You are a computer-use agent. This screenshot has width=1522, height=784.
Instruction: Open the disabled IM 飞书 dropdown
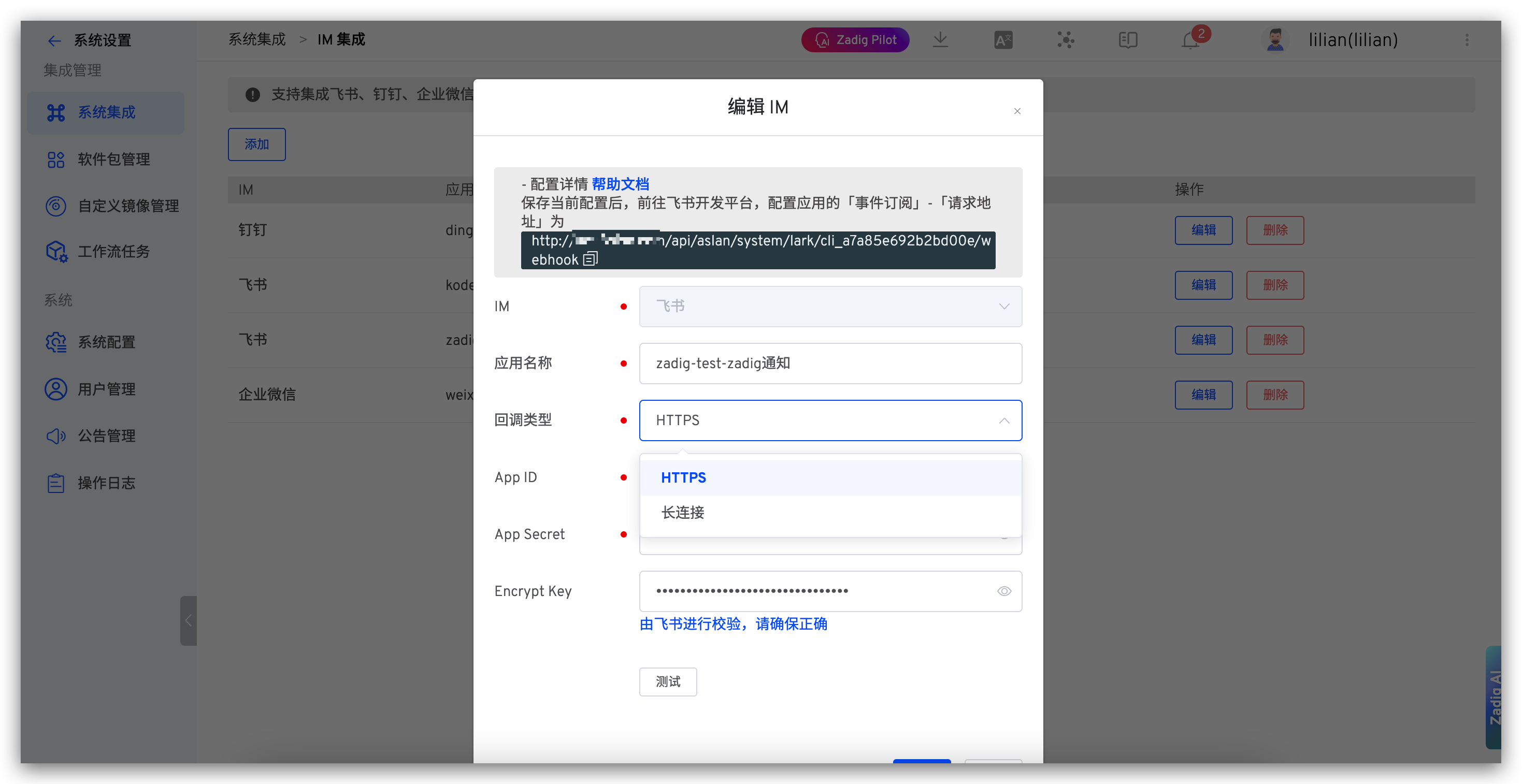tap(830, 306)
